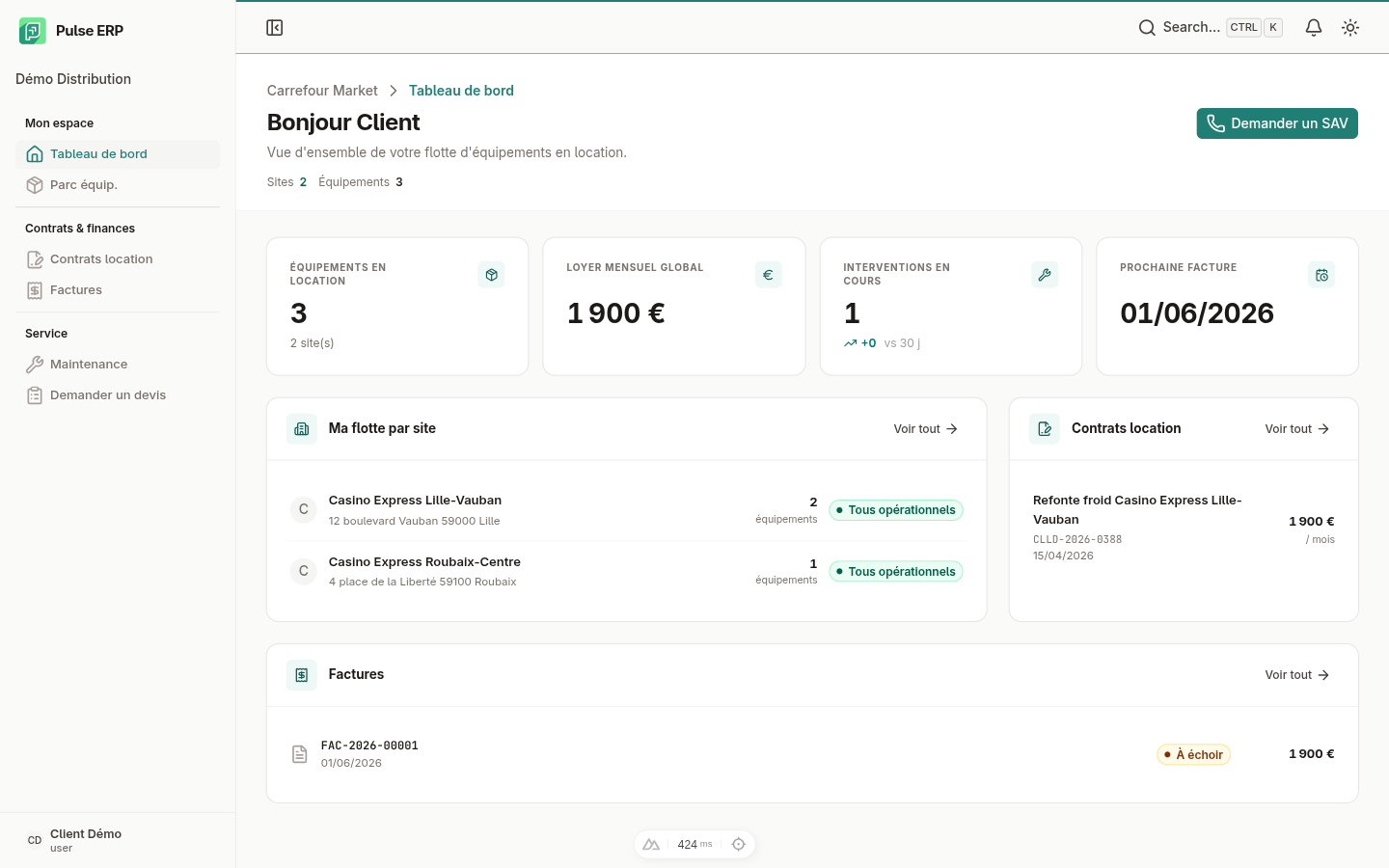Click the 424 ms performance indicator

694,845
